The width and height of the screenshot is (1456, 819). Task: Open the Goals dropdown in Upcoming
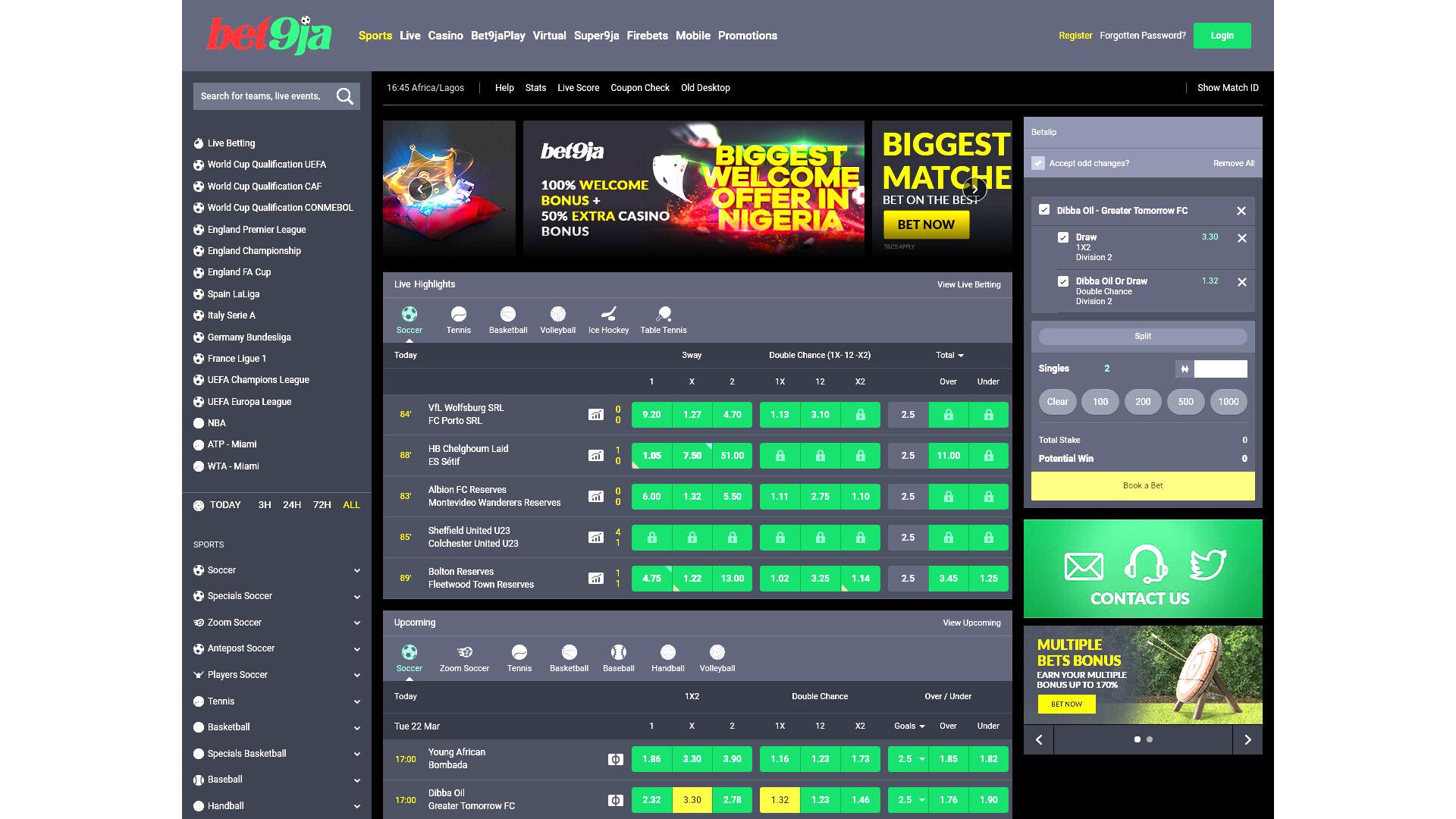909,726
